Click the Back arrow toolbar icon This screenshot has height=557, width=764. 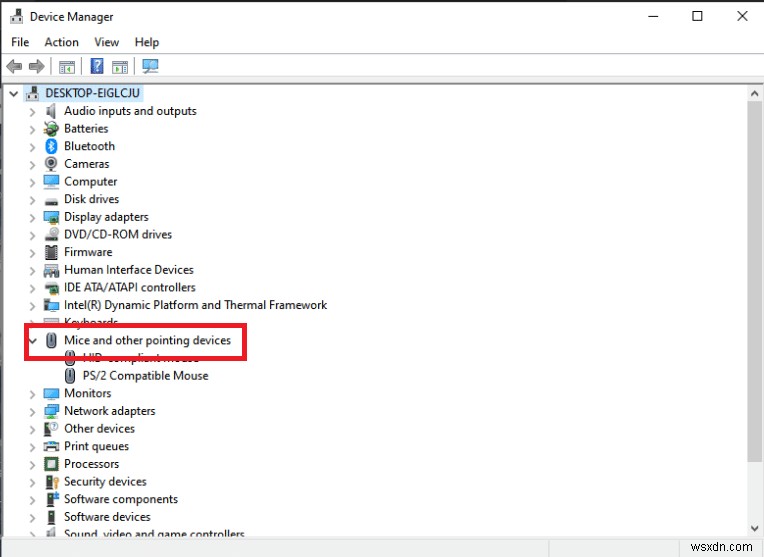(x=15, y=66)
